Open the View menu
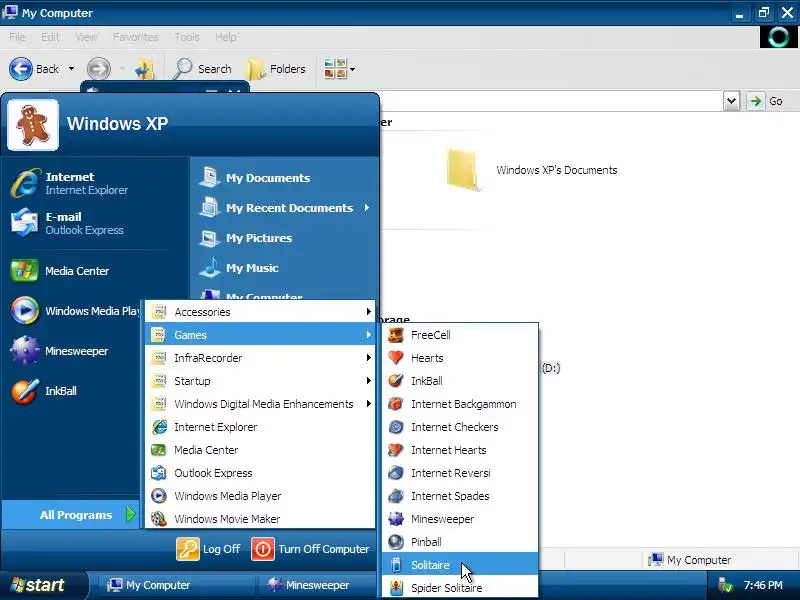 (86, 37)
